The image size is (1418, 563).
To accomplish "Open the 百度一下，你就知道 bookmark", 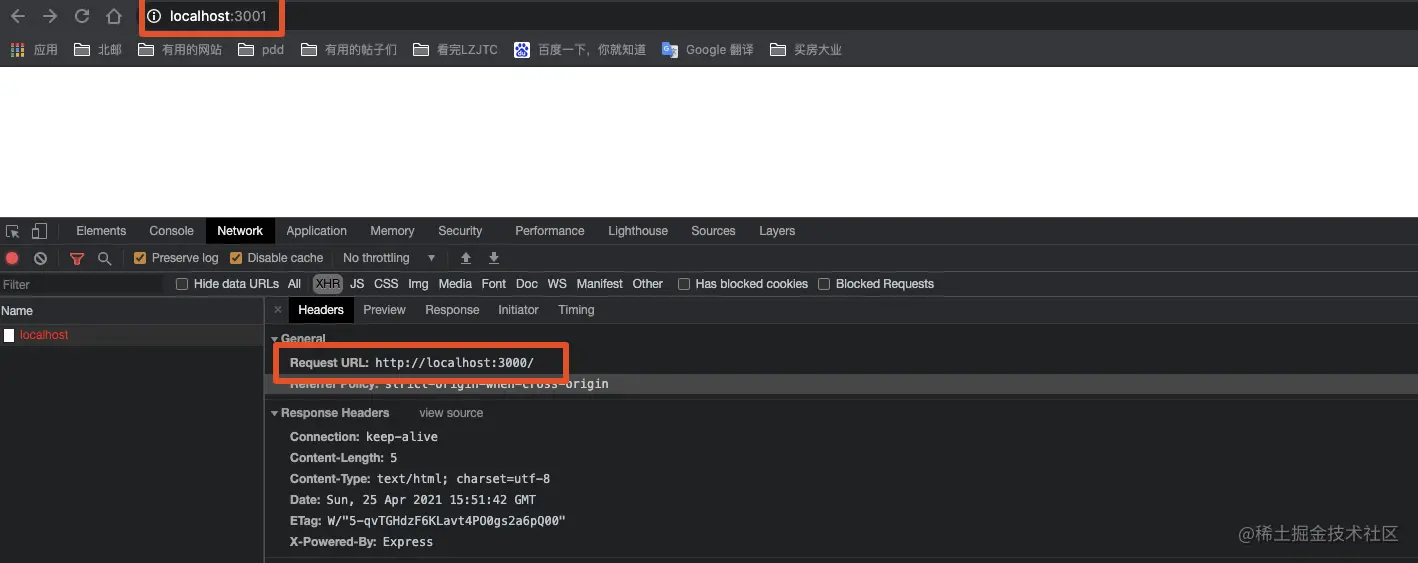I will pyautogui.click(x=580, y=49).
